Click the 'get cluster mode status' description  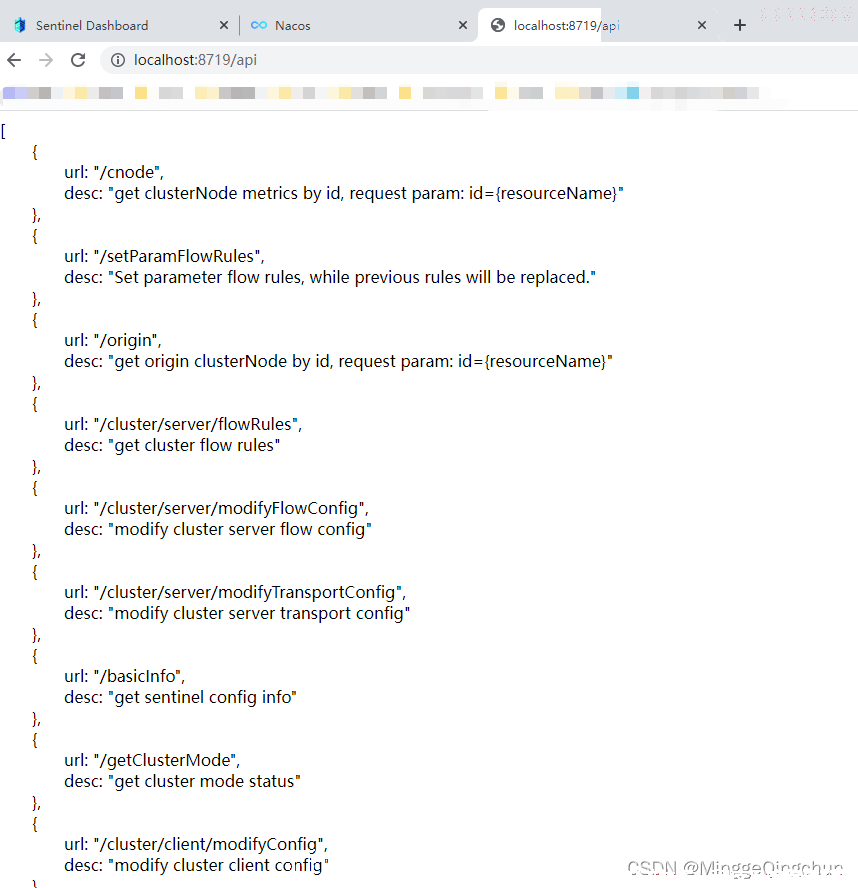(x=182, y=782)
